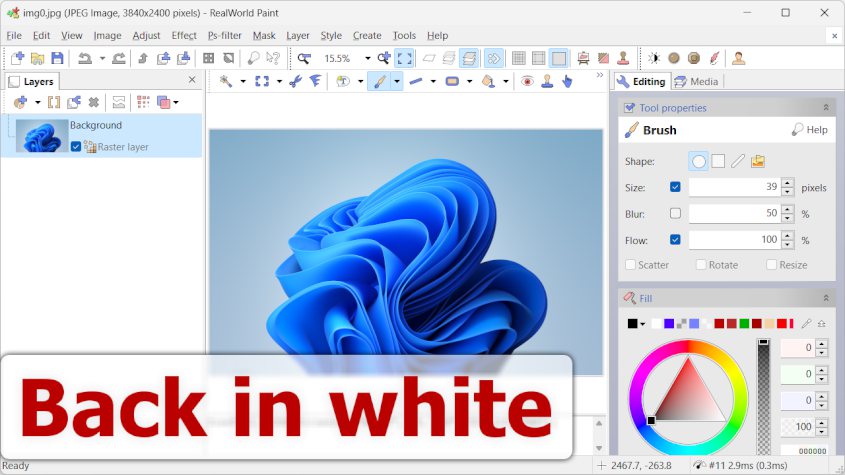845x475 pixels.
Task: Select the paint bucket fill tool
Action: [488, 81]
